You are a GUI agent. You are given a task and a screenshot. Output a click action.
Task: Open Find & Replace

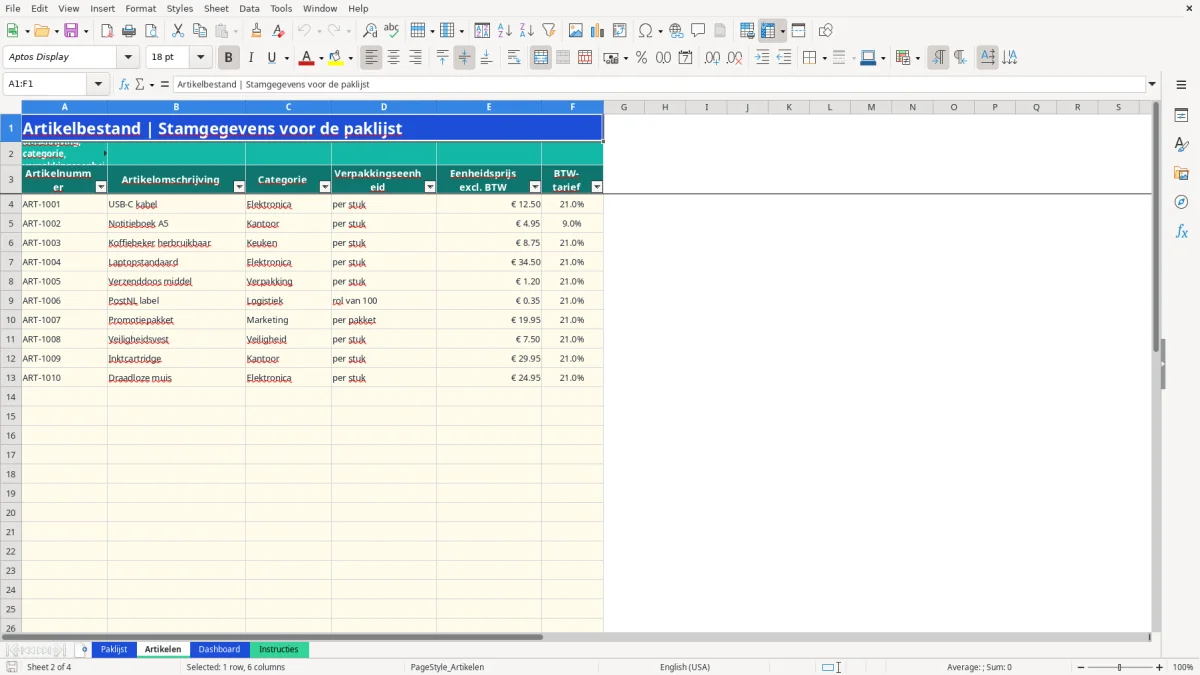pos(370,31)
